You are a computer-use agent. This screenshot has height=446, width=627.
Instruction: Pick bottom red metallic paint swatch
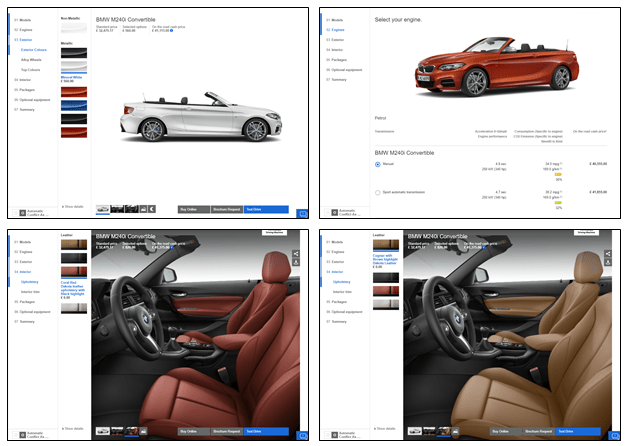(74, 132)
